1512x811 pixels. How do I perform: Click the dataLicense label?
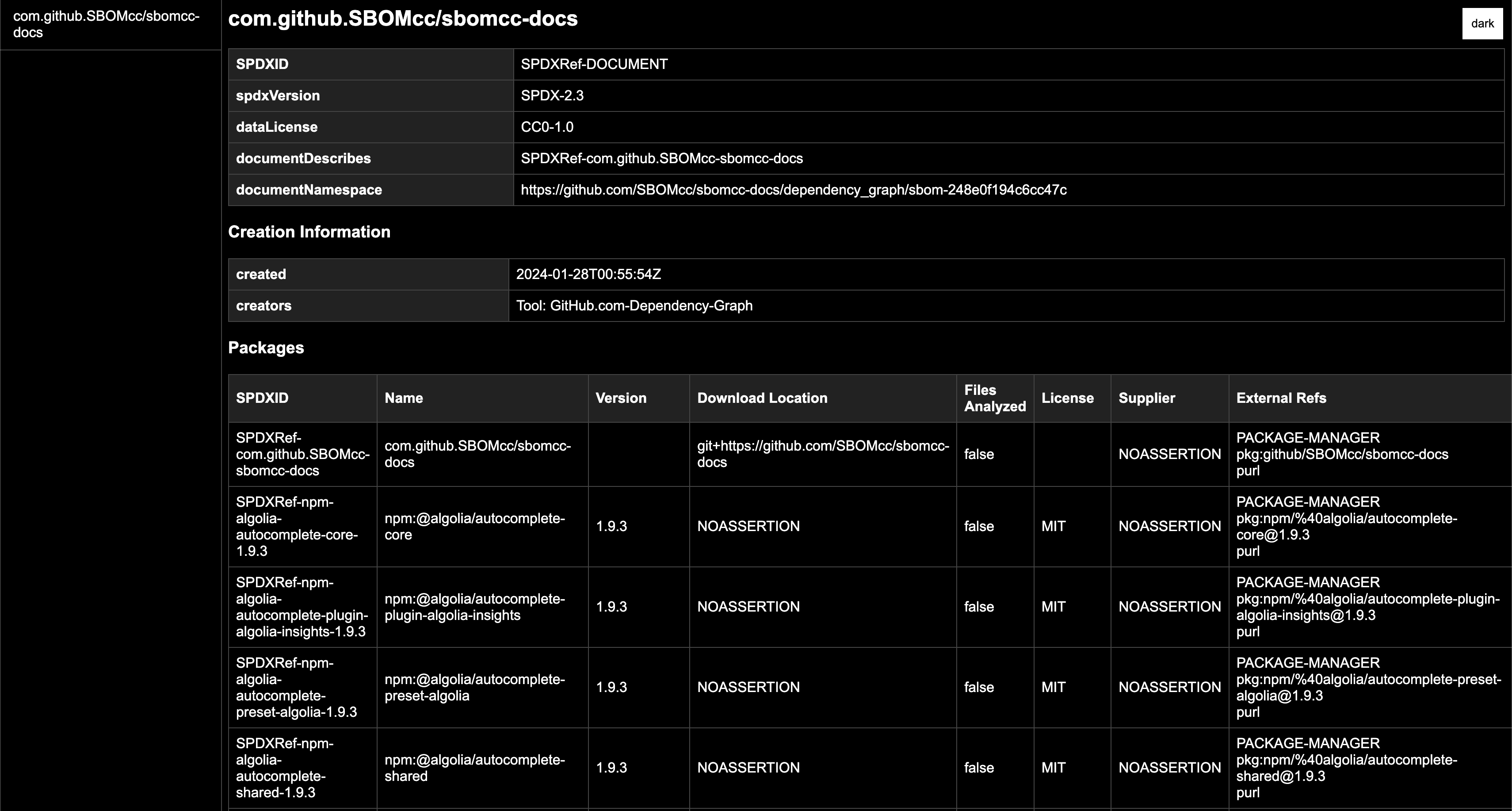(x=276, y=127)
